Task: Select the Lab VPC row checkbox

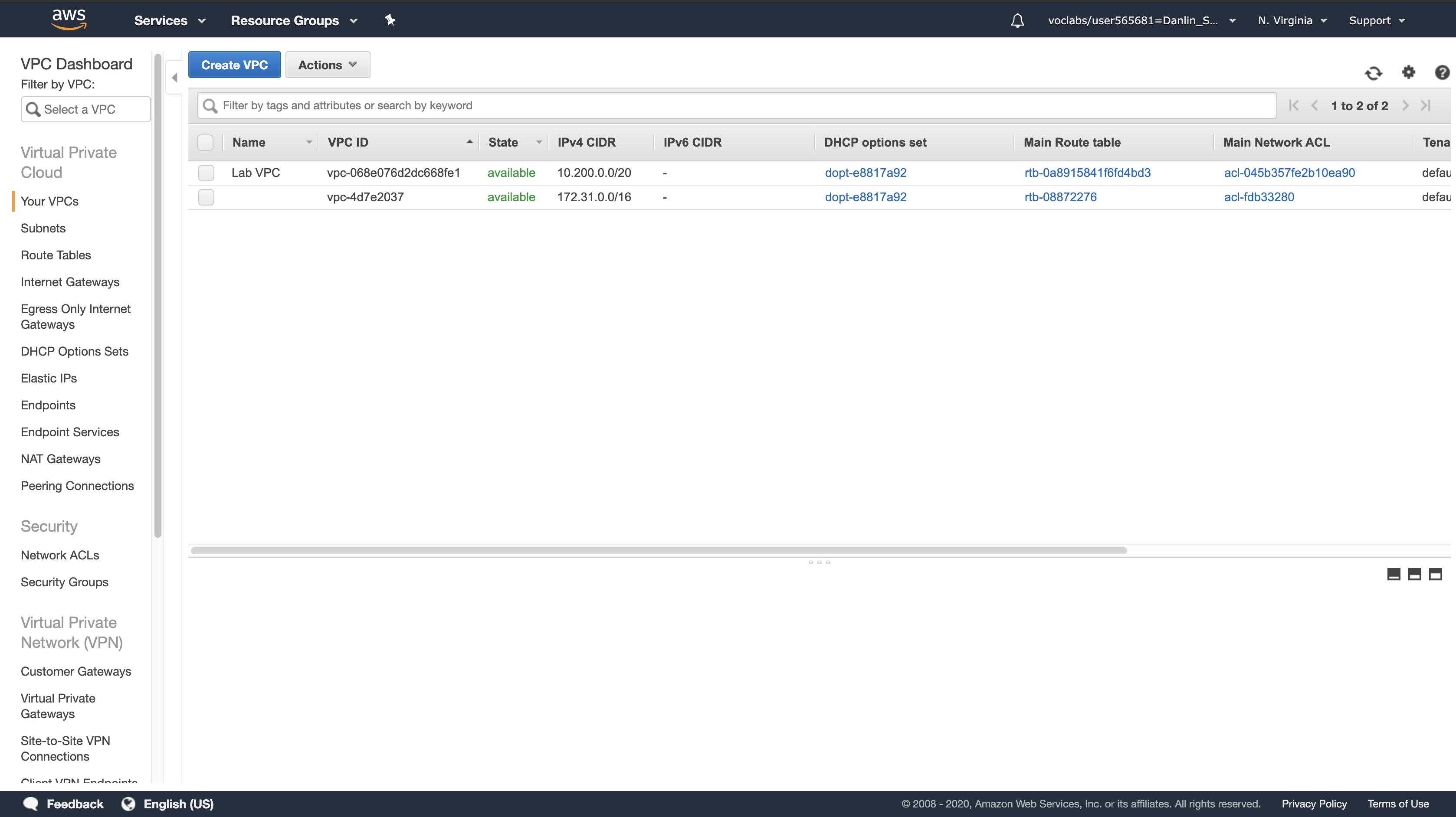Action: 206,173
